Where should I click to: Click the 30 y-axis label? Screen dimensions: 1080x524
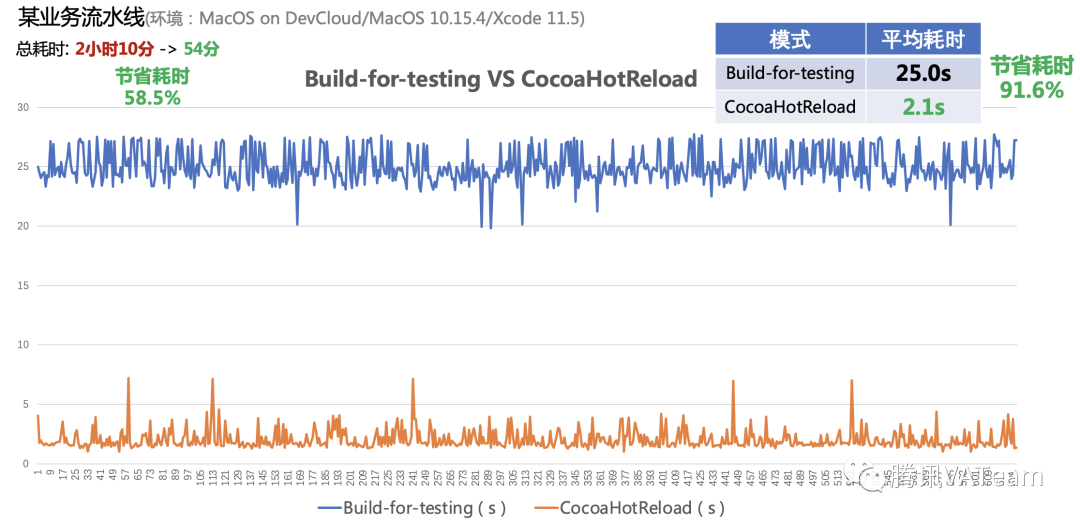[x=23, y=107]
